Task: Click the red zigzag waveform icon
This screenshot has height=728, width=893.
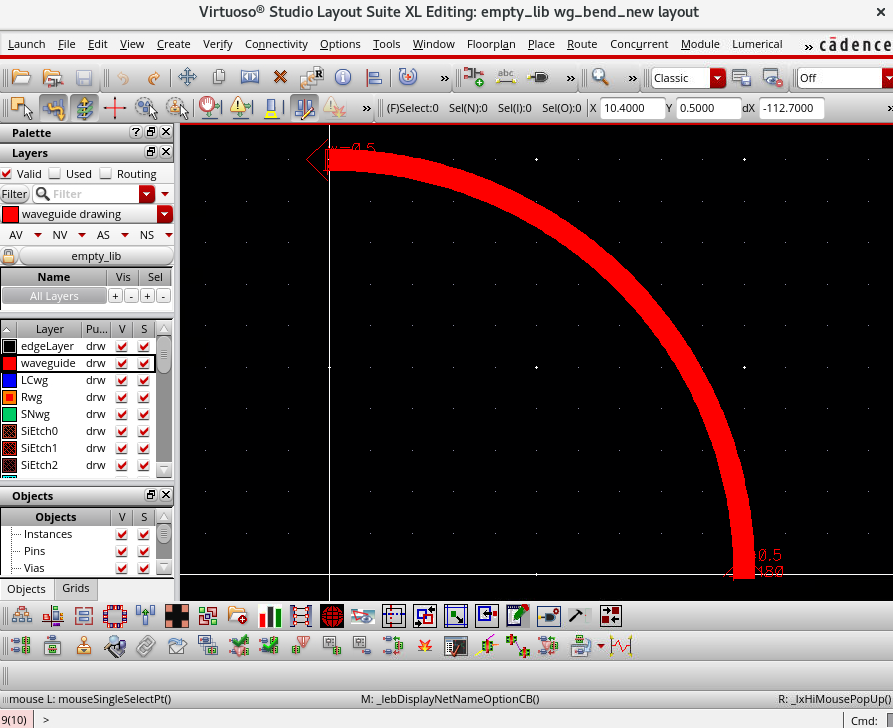Action: tap(621, 646)
